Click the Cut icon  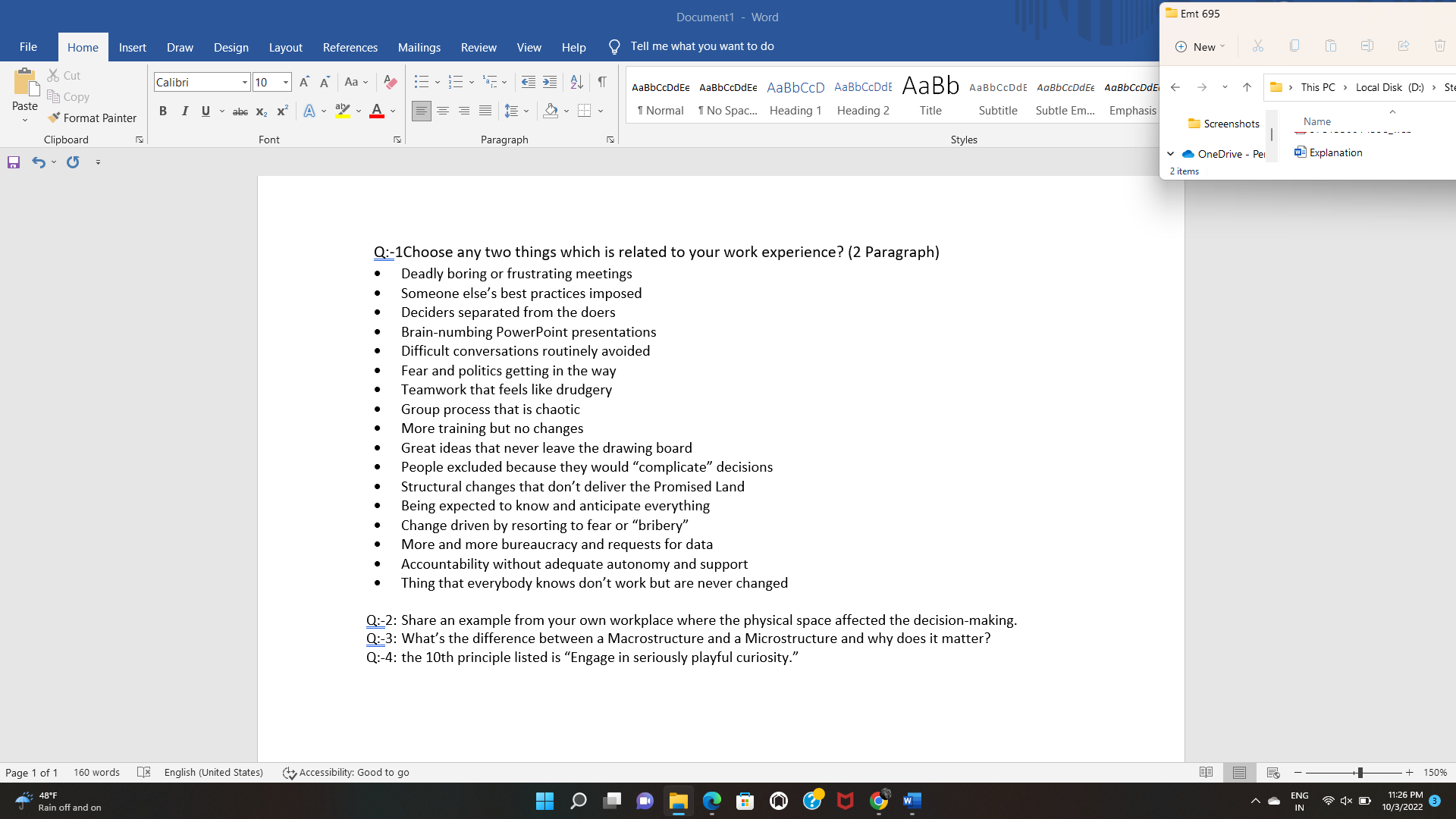(64, 75)
